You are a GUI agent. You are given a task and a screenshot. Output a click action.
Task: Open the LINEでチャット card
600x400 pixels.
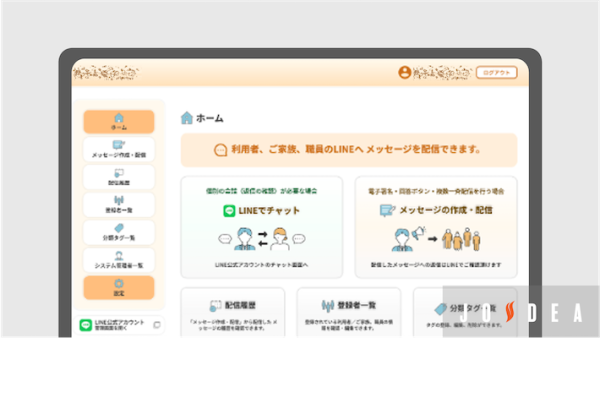tap(262, 228)
